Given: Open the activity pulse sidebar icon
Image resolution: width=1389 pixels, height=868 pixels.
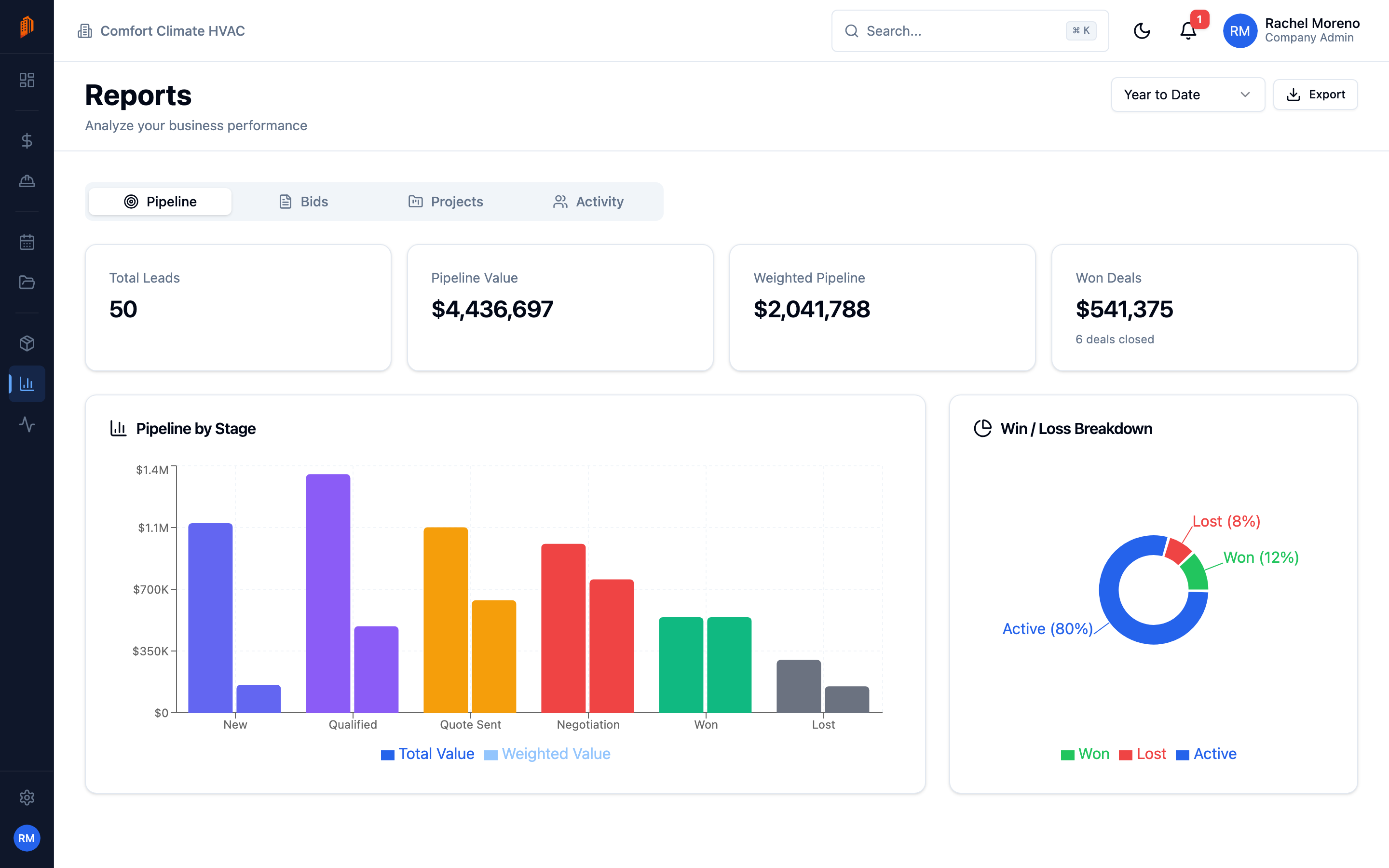Looking at the screenshot, I should (27, 424).
